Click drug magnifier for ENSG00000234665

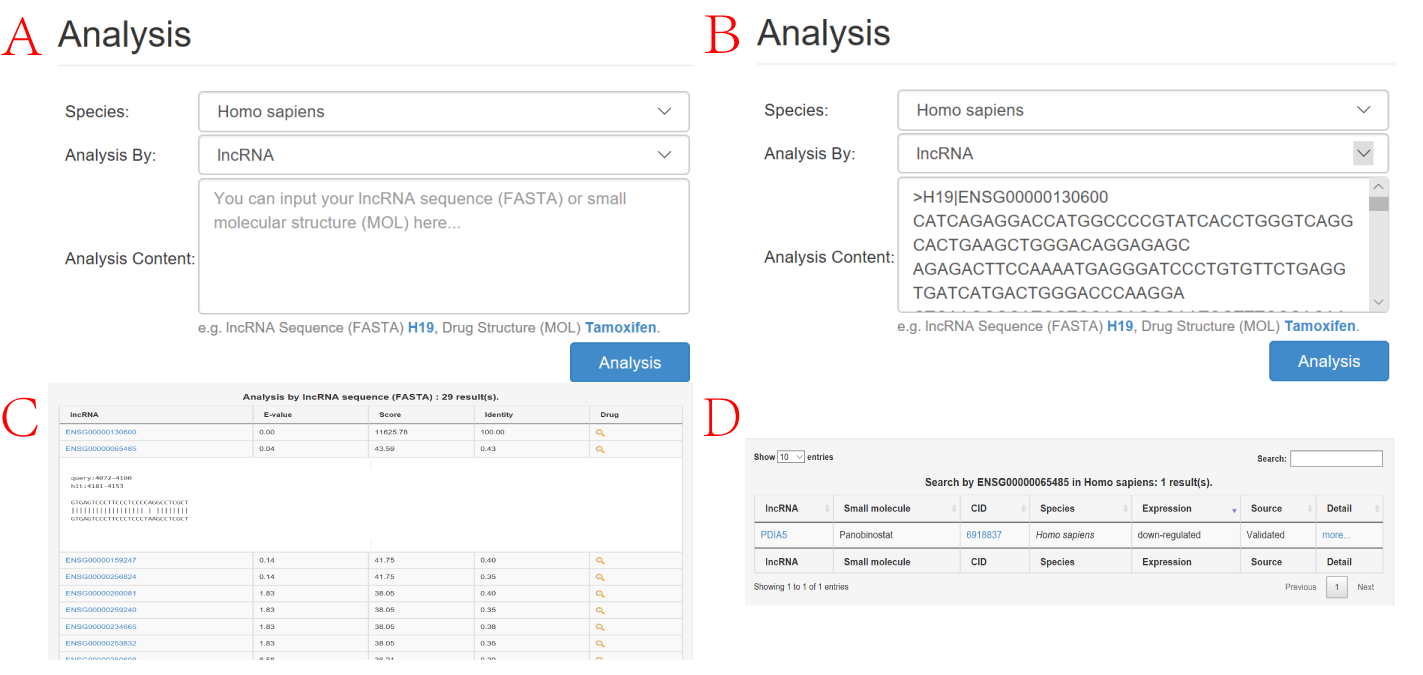click(600, 626)
